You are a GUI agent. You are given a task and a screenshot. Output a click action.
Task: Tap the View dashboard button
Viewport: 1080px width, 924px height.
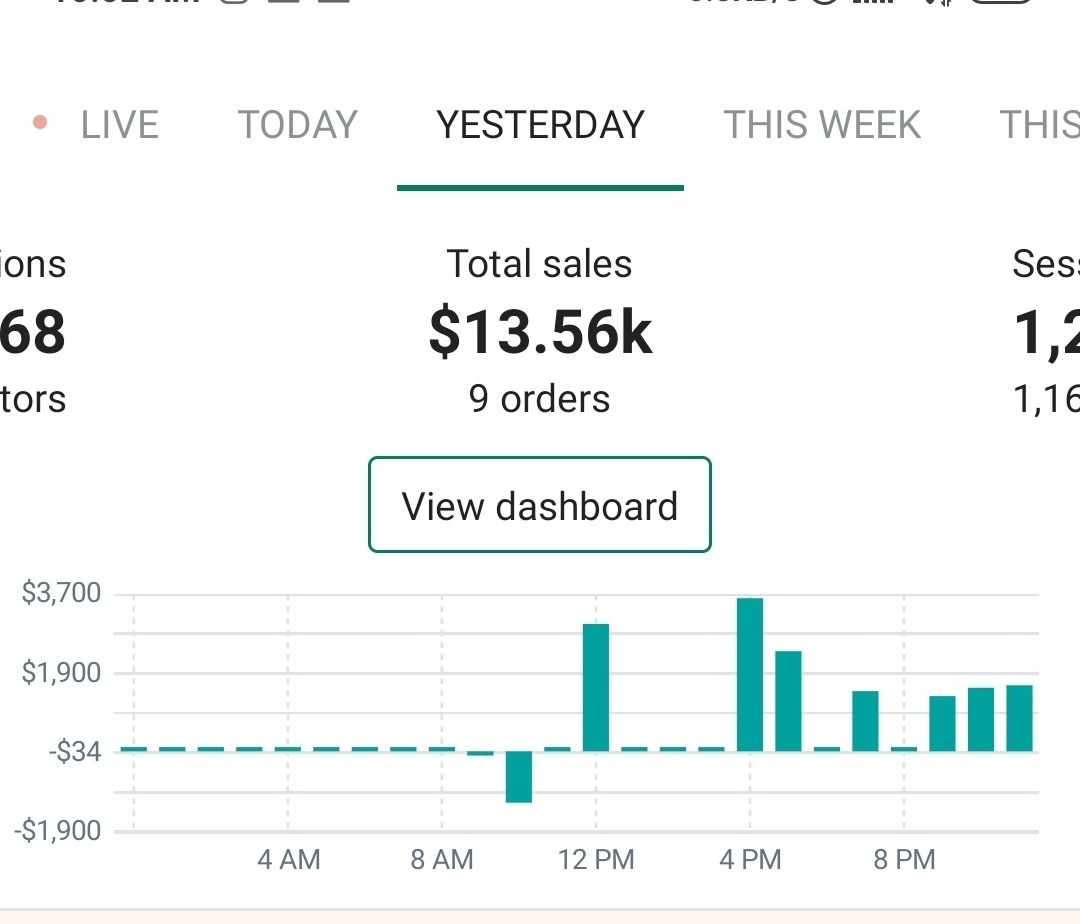point(540,506)
